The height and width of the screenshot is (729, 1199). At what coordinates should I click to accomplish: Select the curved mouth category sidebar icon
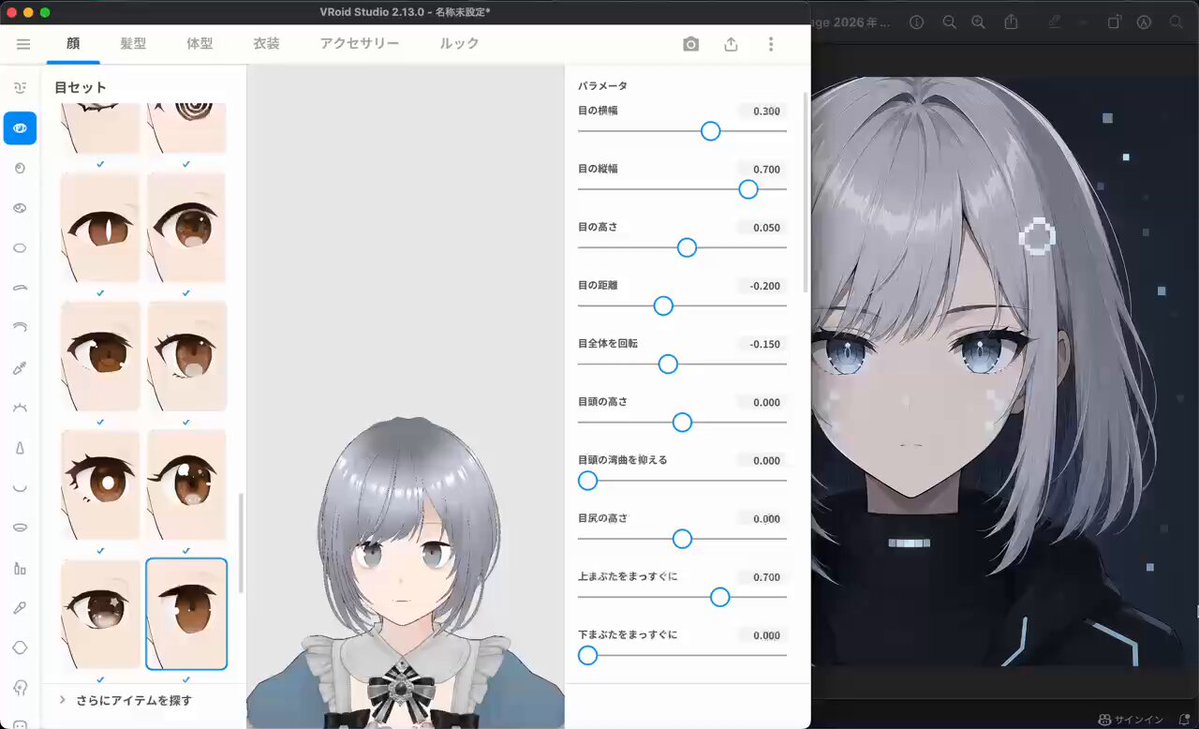pyautogui.click(x=20, y=487)
